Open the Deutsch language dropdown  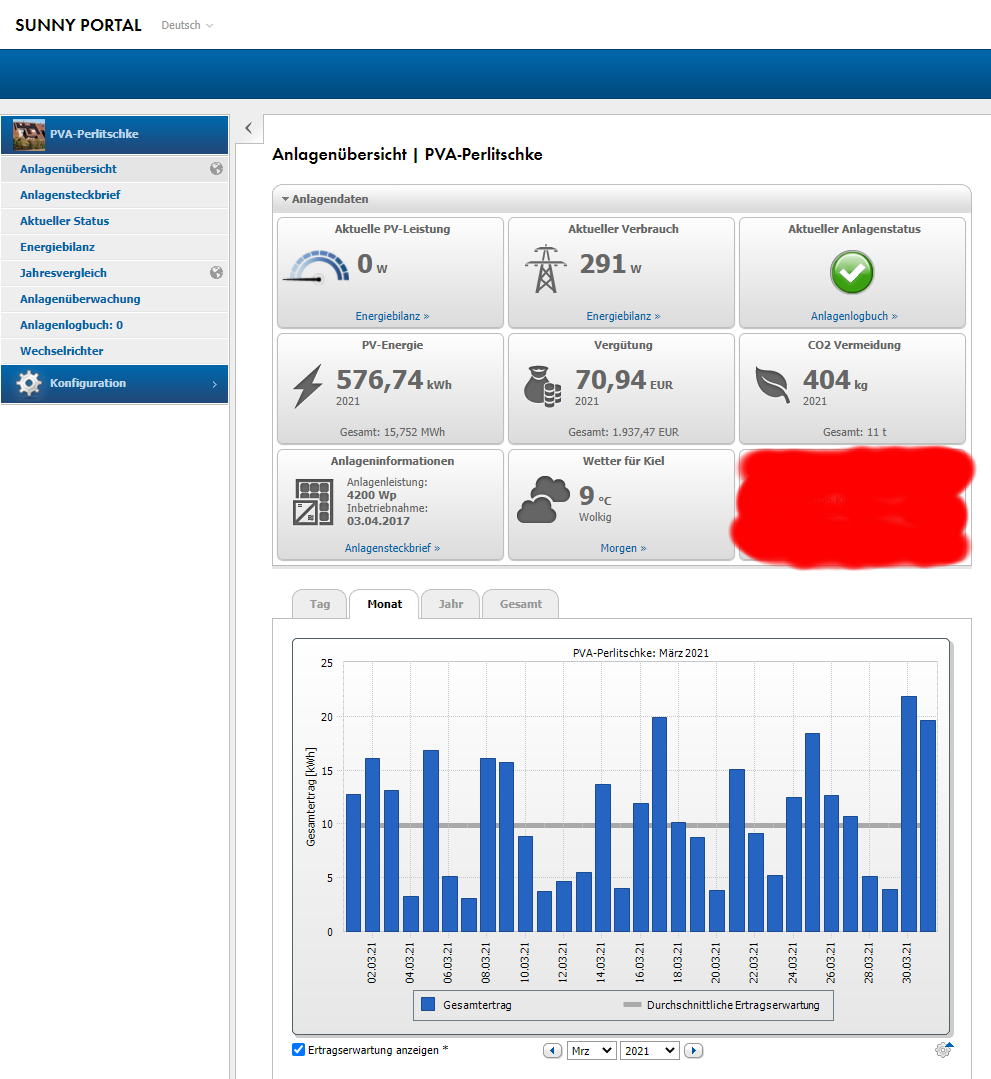pyautogui.click(x=187, y=25)
